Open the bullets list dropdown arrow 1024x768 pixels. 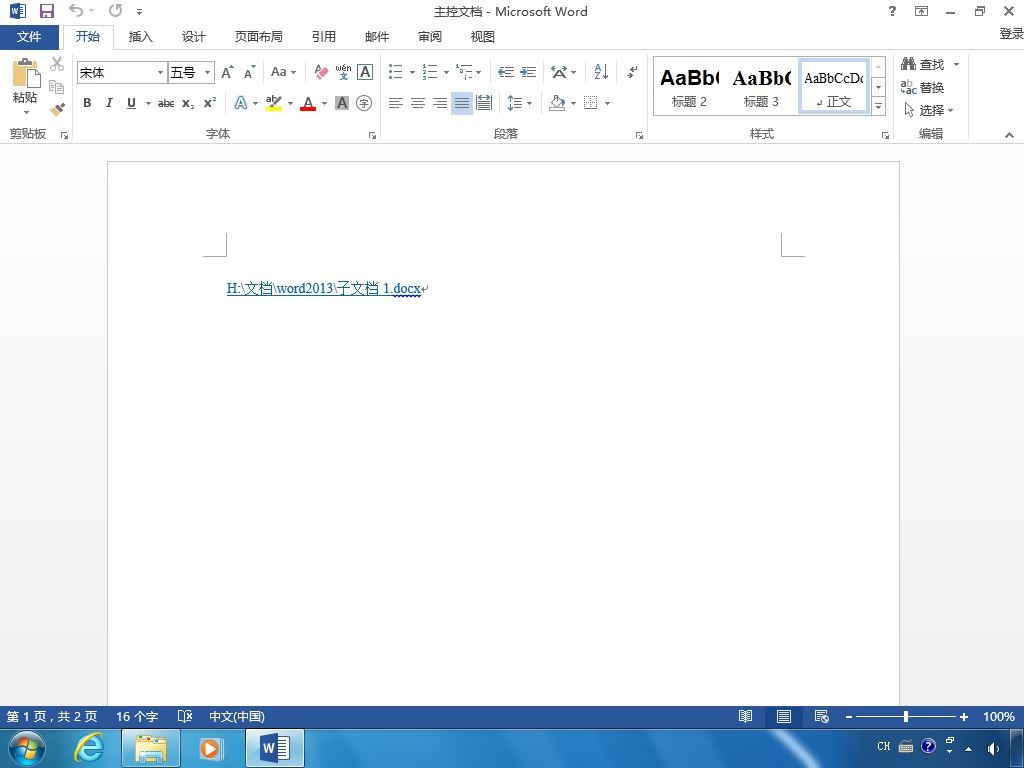pyautogui.click(x=412, y=72)
